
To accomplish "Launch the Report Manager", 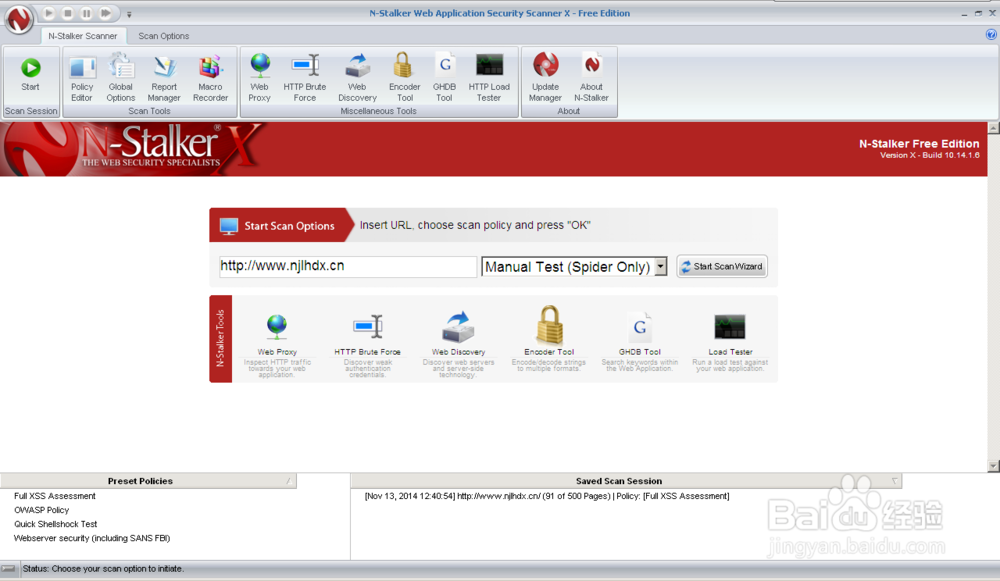I will (x=164, y=79).
